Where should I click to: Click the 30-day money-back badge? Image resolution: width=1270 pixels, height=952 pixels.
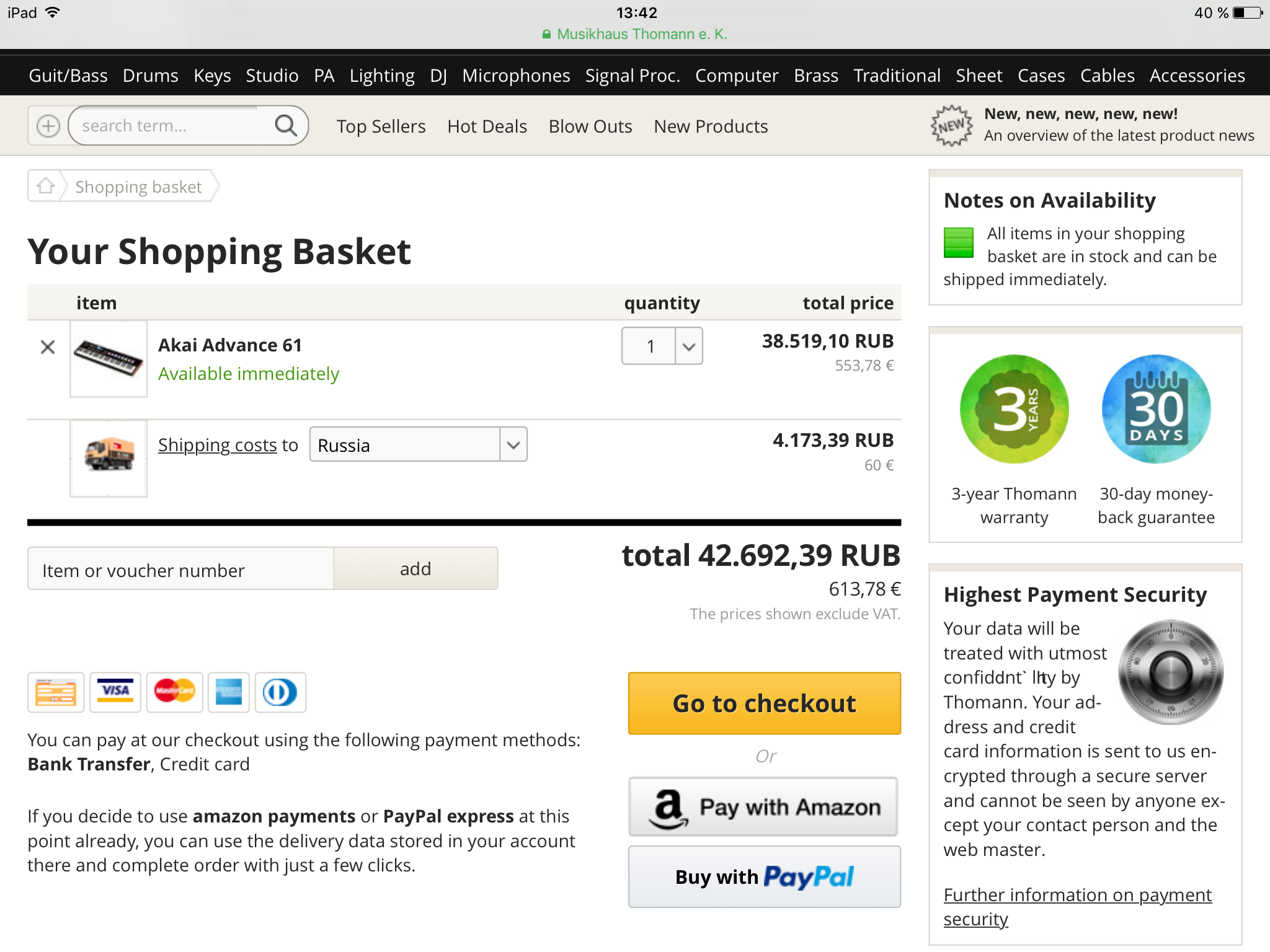(x=1156, y=409)
